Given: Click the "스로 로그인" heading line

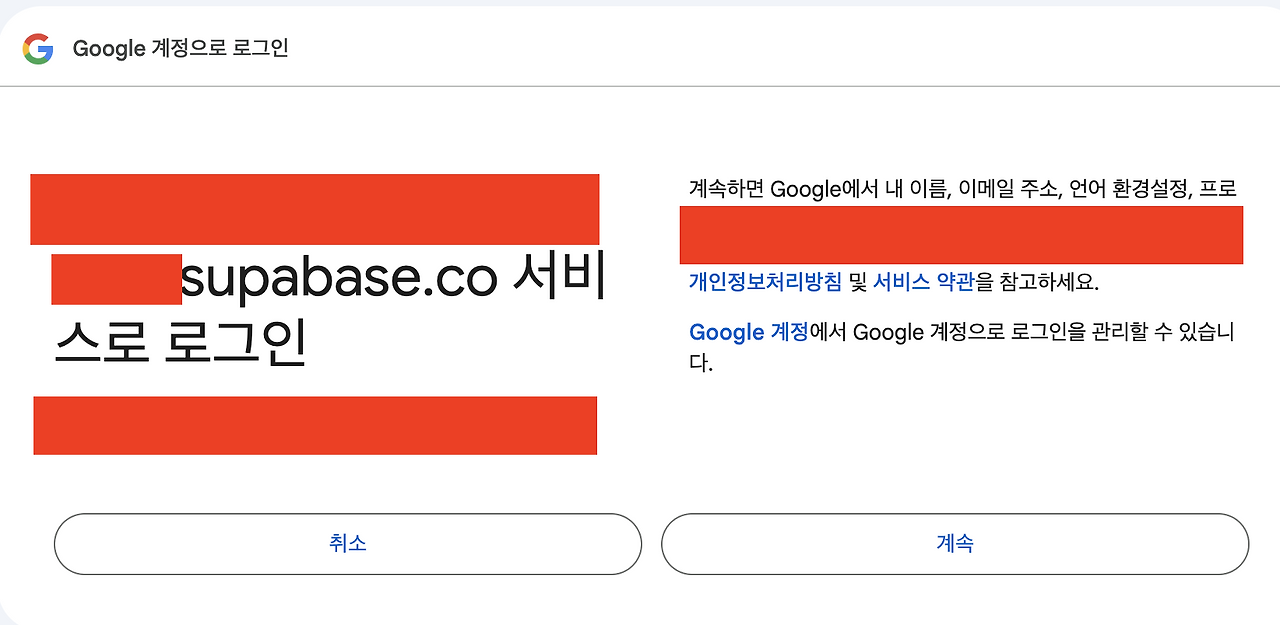Looking at the screenshot, I should pyautogui.click(x=179, y=342).
